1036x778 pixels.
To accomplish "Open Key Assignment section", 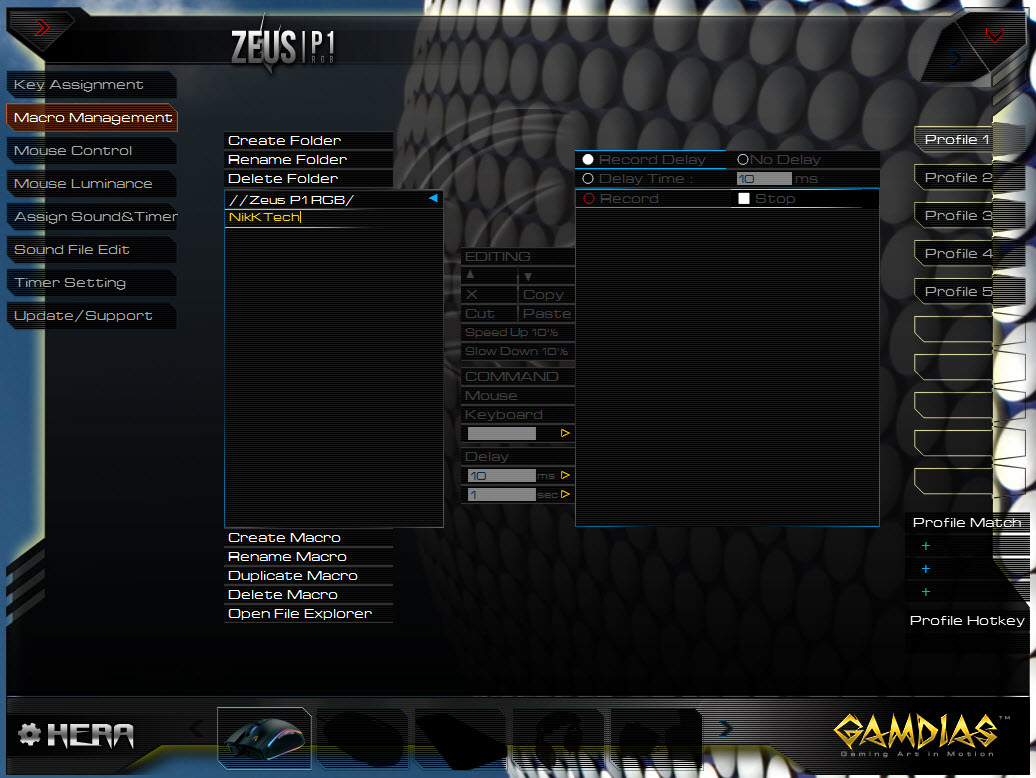I will [91, 85].
